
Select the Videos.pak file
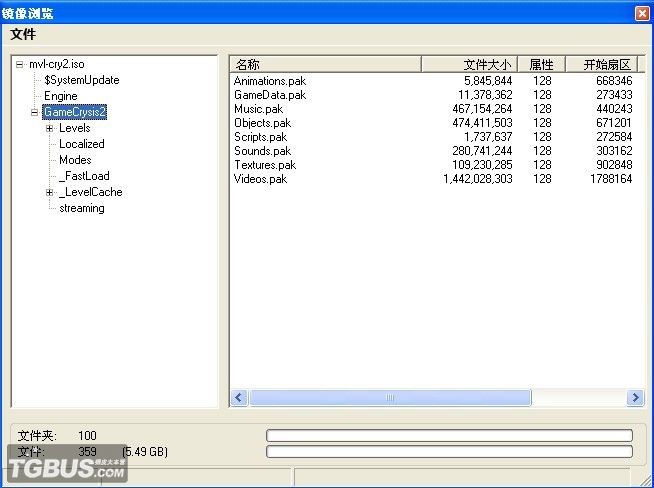tap(260, 179)
